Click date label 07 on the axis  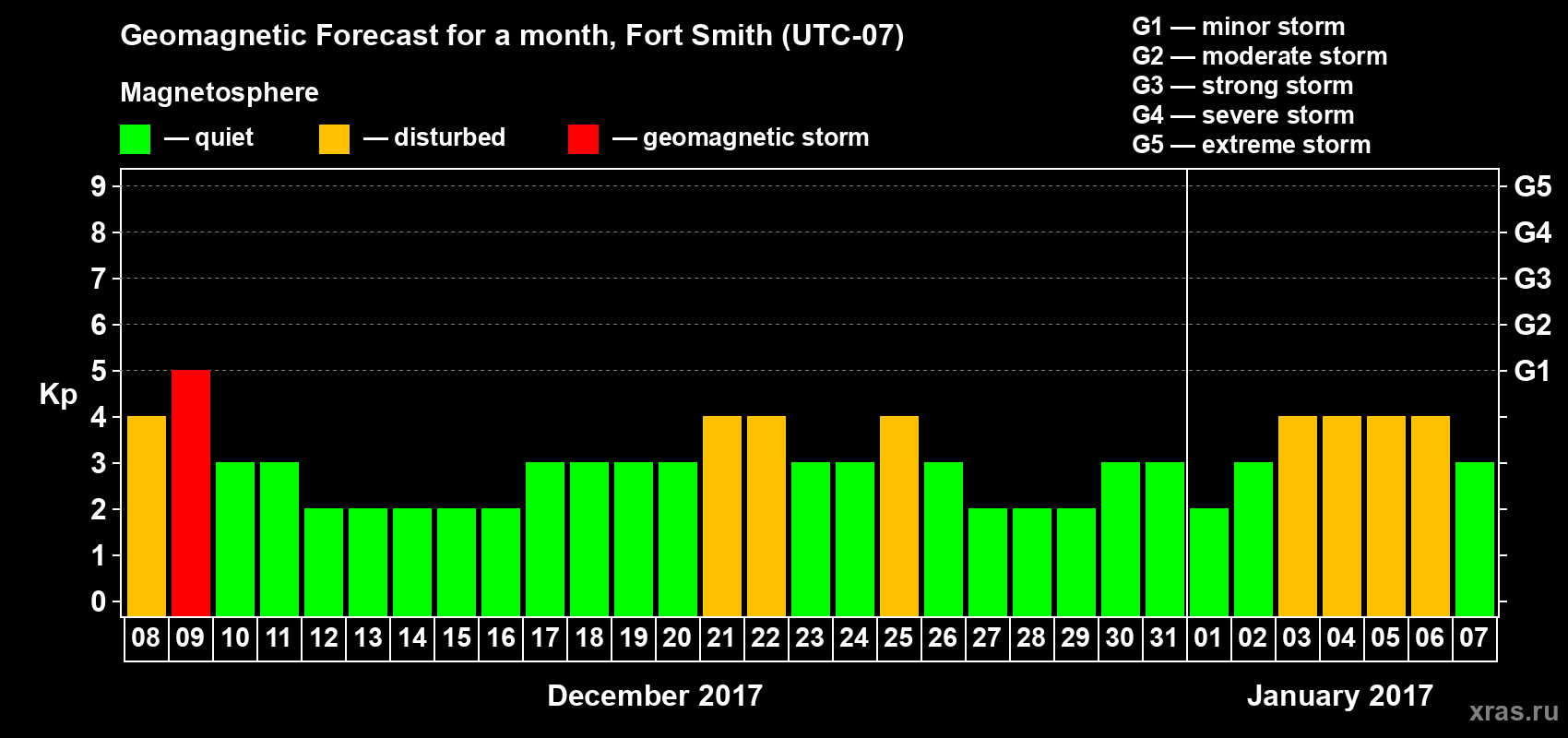[1474, 637]
